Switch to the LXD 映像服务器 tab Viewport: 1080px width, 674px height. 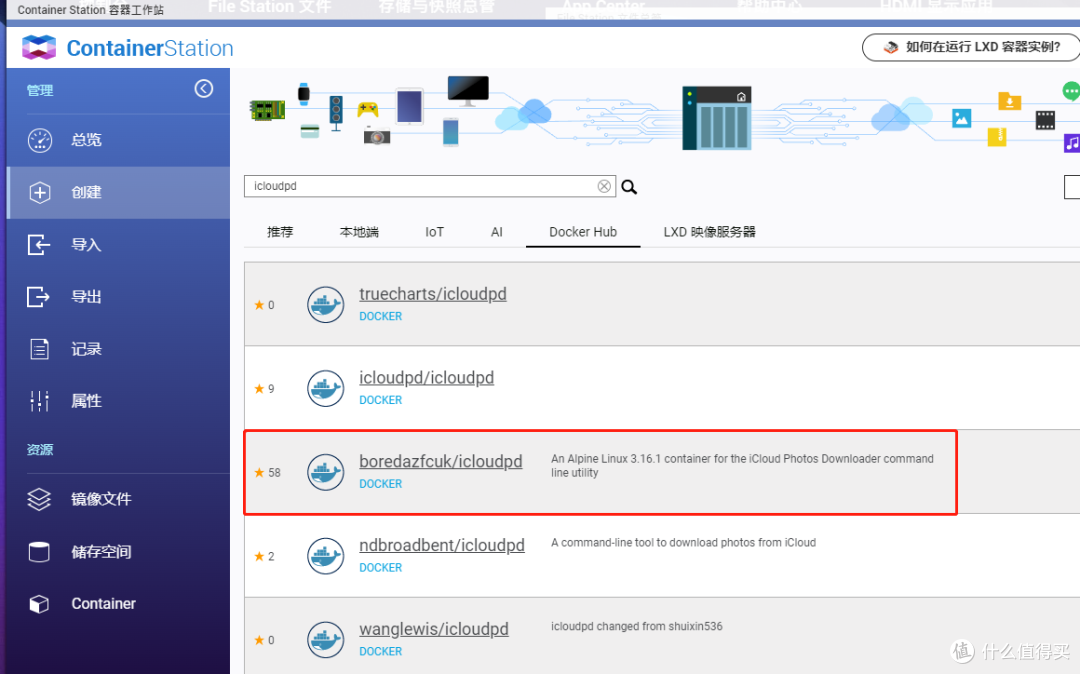click(708, 231)
